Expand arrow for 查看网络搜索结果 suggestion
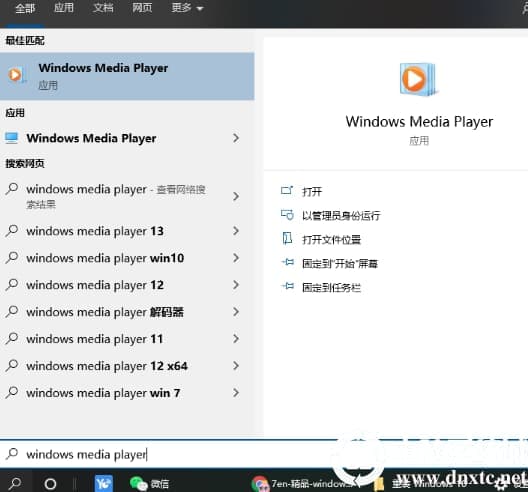Viewport: 528px width, 492px height. (236, 196)
